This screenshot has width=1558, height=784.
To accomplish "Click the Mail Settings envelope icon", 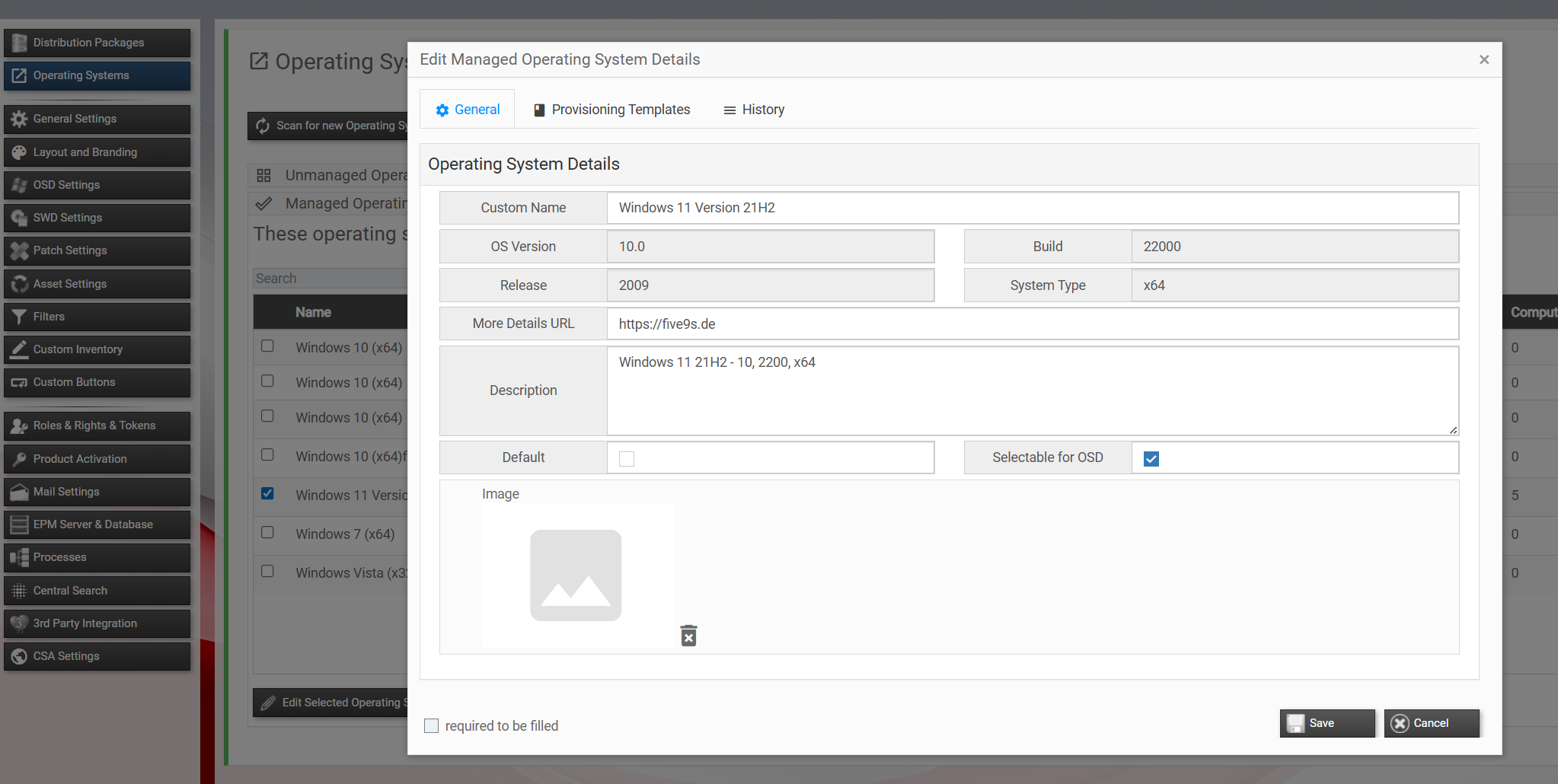I will pos(19,492).
